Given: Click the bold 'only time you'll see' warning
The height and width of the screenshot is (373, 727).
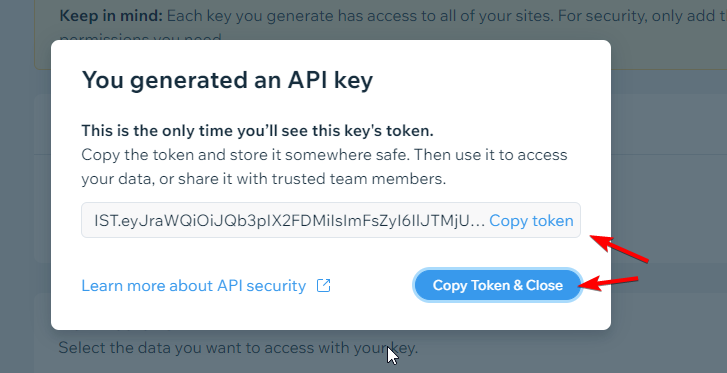Looking at the screenshot, I should pyautogui.click(x=257, y=131).
